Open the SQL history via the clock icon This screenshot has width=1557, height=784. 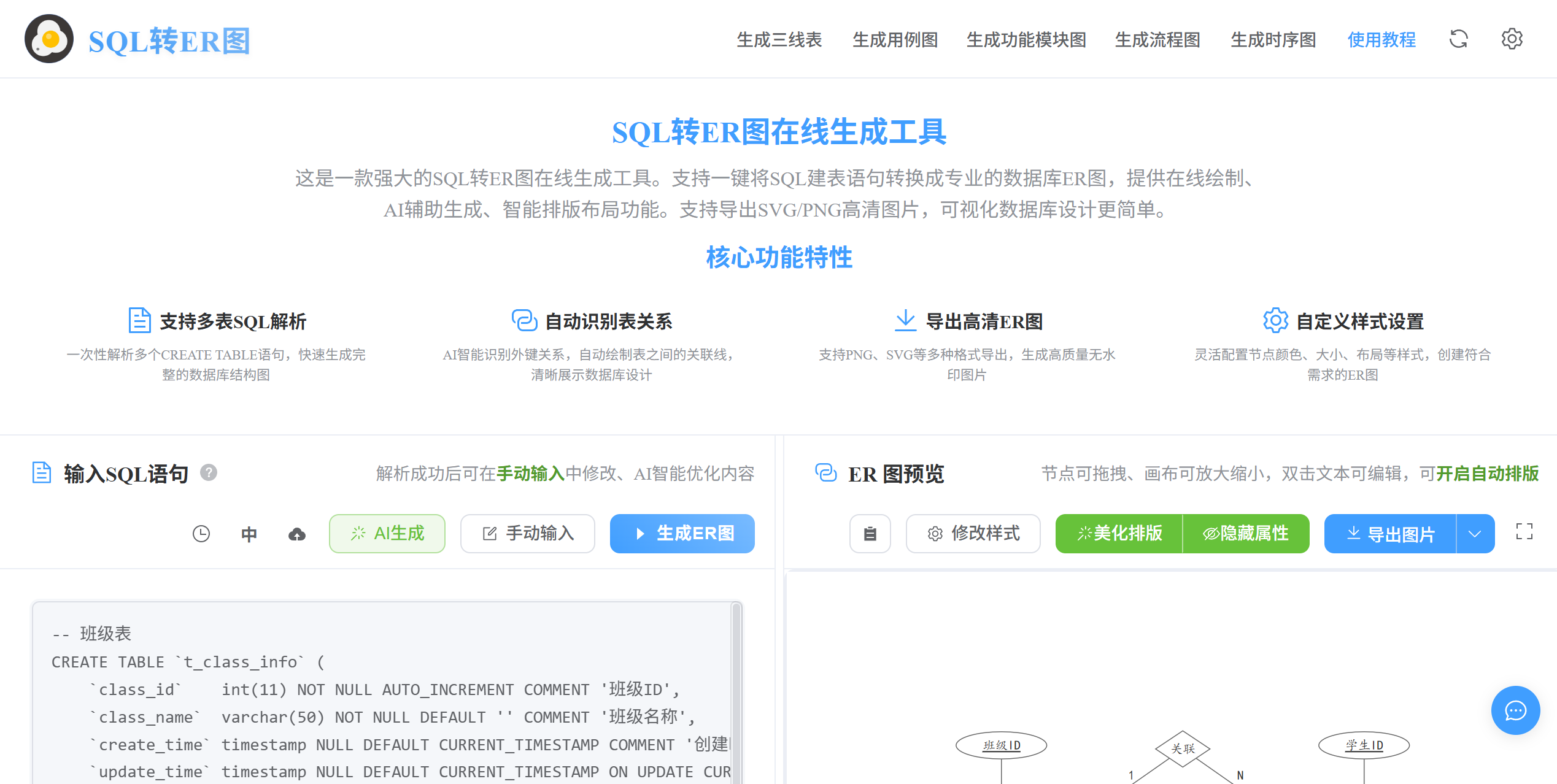201,534
